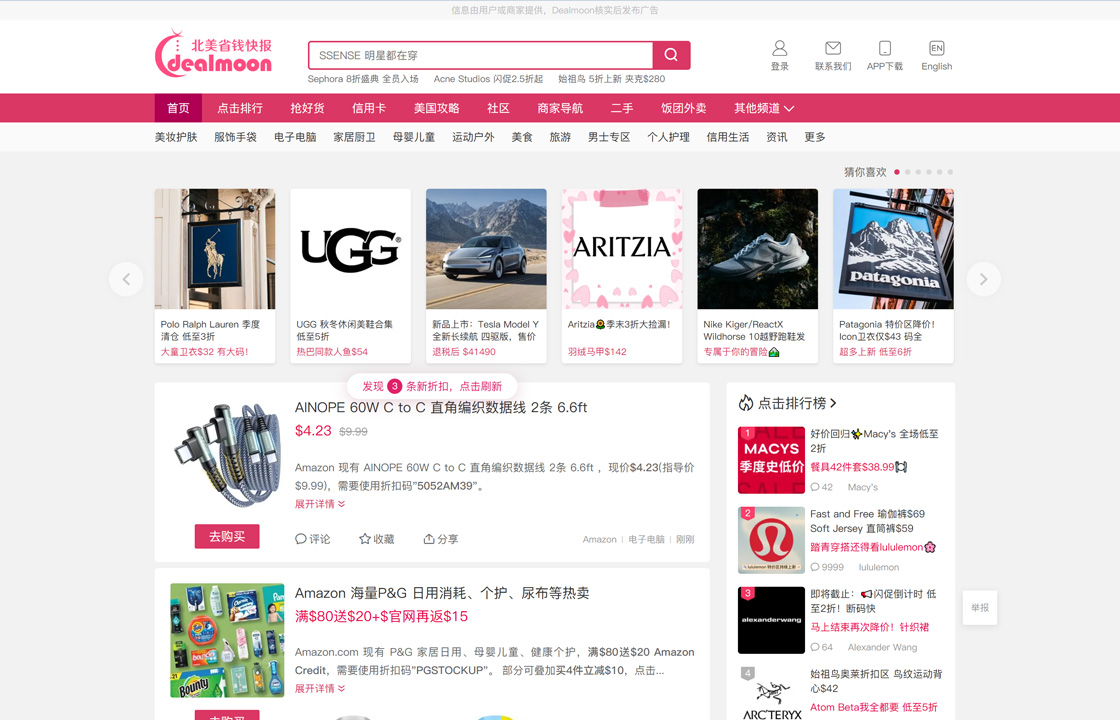The height and width of the screenshot is (720, 1120).
Task: Click the 始祖鸟 5折上新 hot search link
Action: 611,79
